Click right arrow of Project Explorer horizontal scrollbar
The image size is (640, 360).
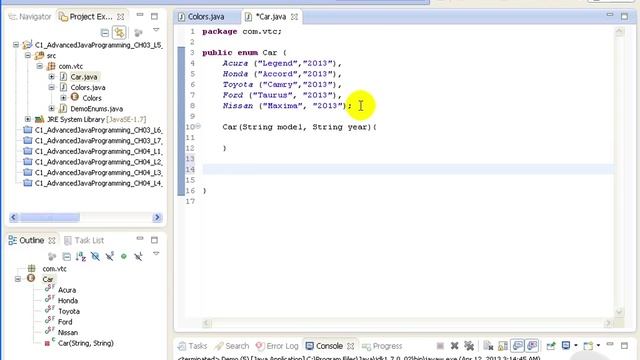pos(157,218)
